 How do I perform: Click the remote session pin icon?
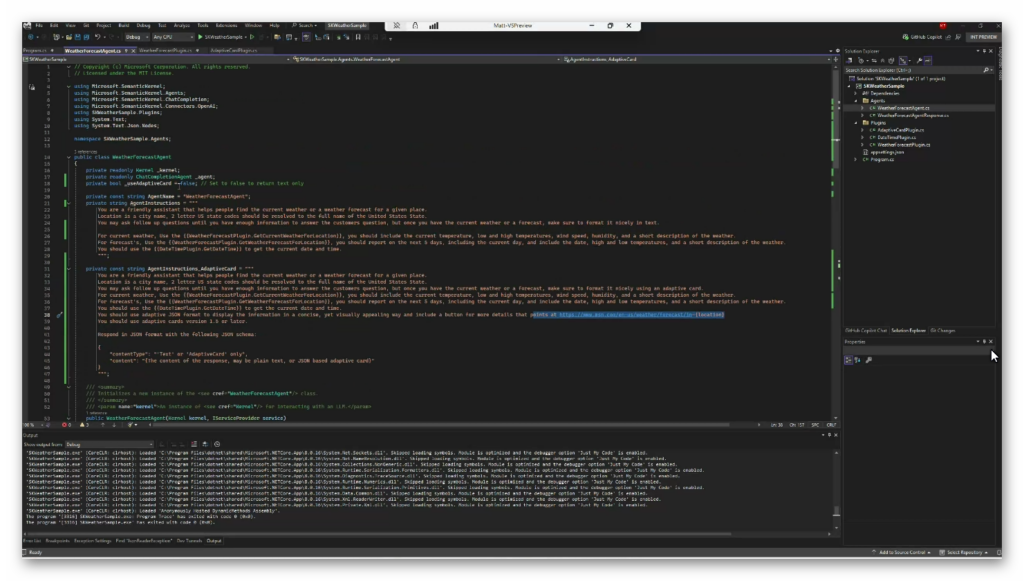tap(396, 25)
